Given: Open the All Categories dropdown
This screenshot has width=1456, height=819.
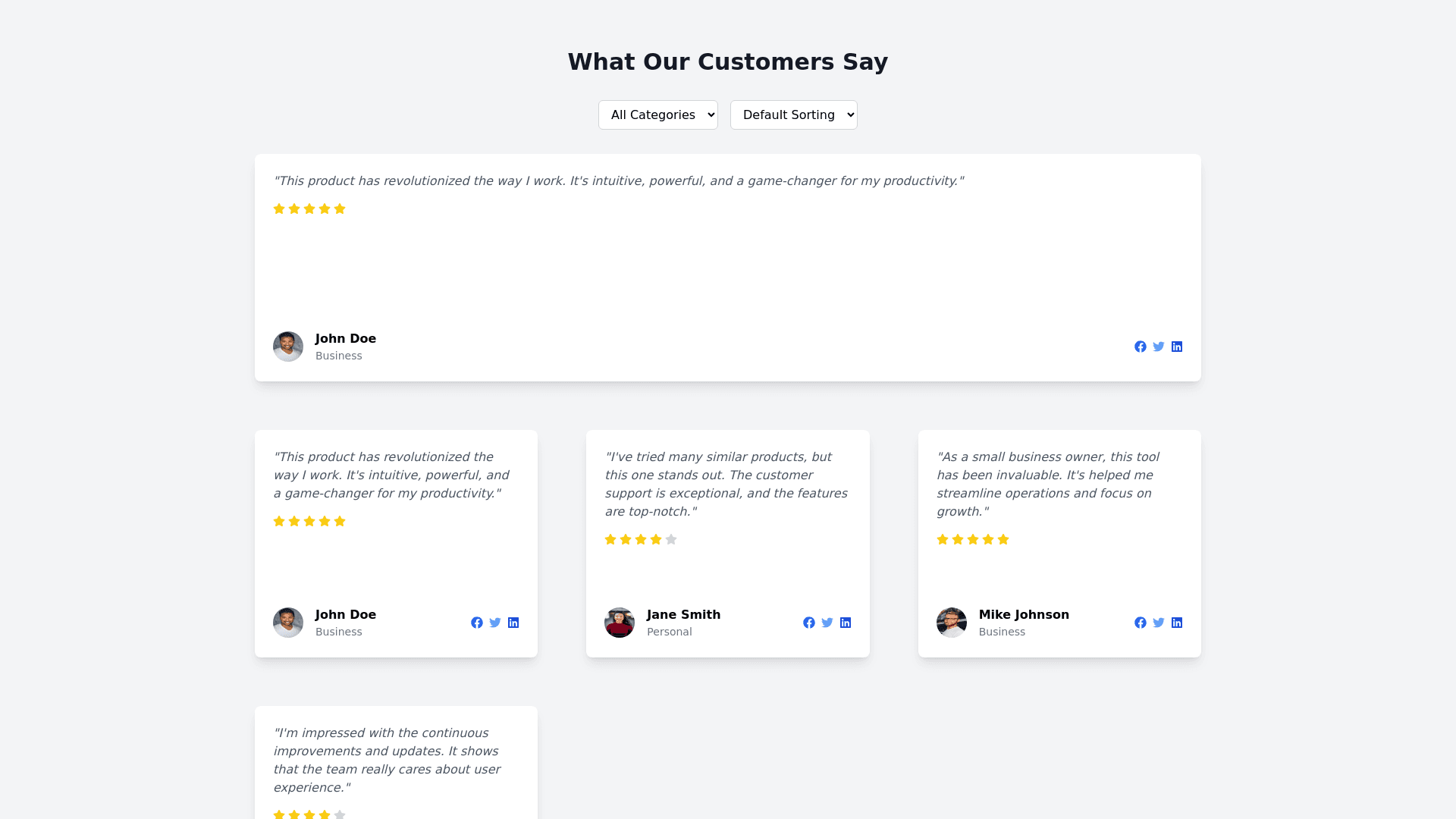Looking at the screenshot, I should tap(657, 115).
